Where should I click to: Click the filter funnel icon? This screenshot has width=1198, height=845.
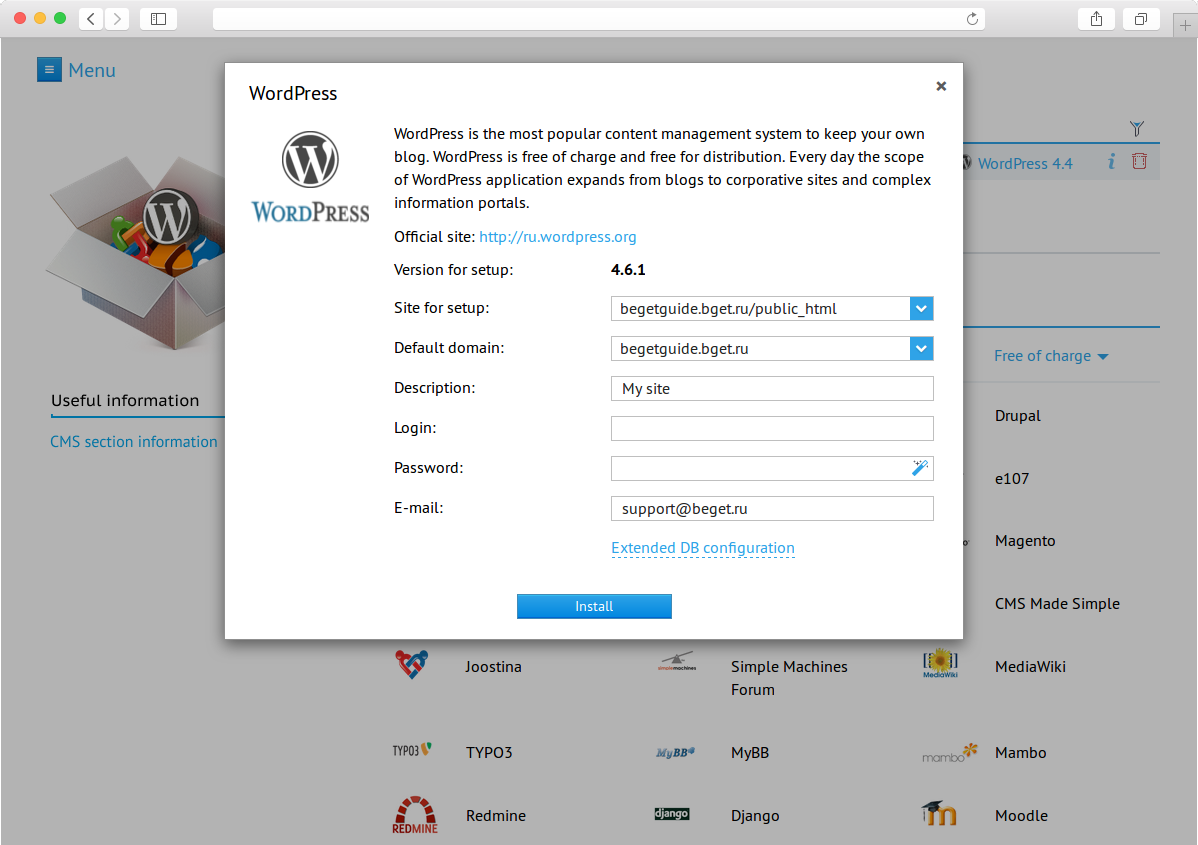coord(1137,128)
